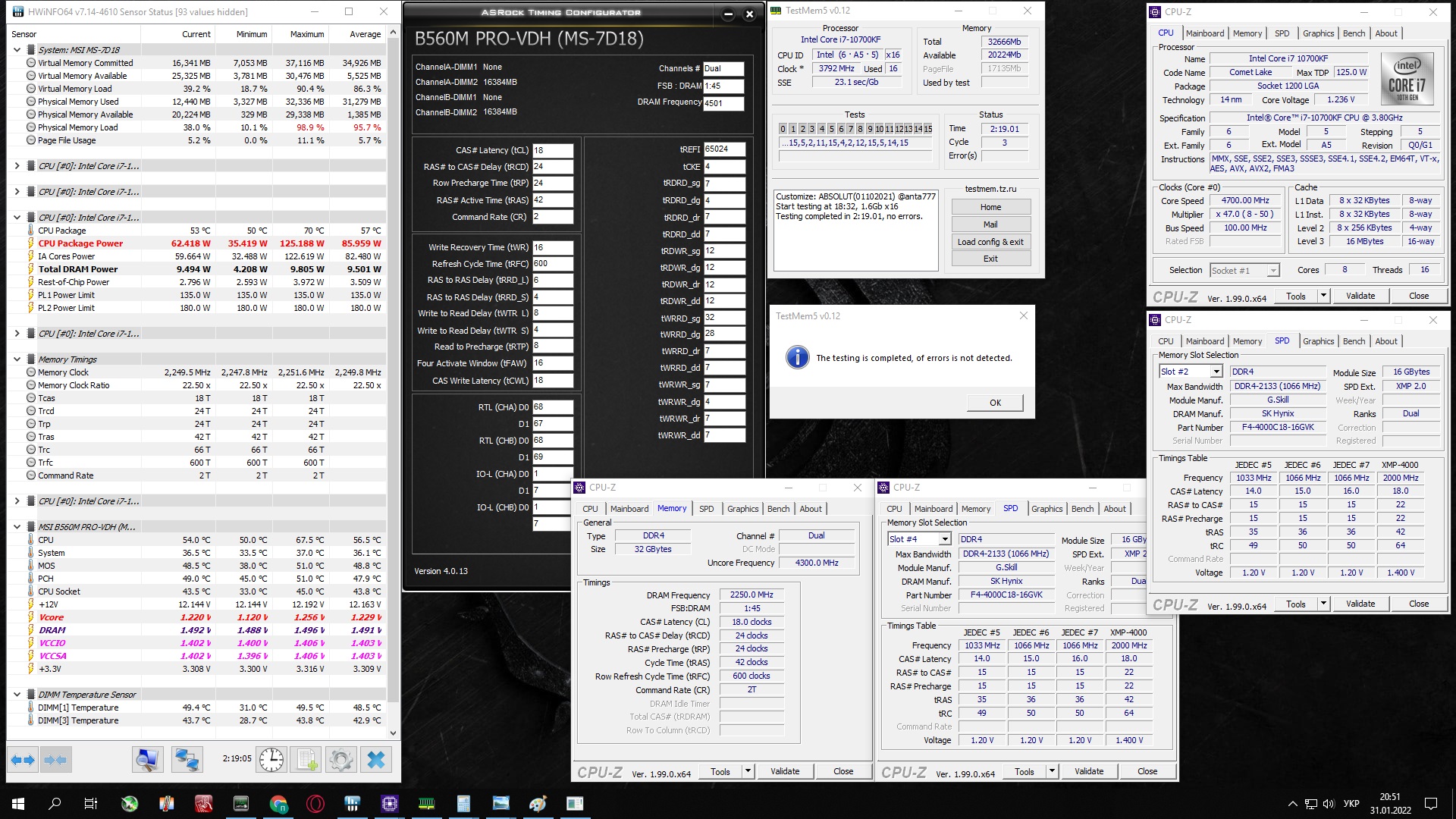
Task: Collapse the Memory Timings sensor group
Action: [x=17, y=359]
